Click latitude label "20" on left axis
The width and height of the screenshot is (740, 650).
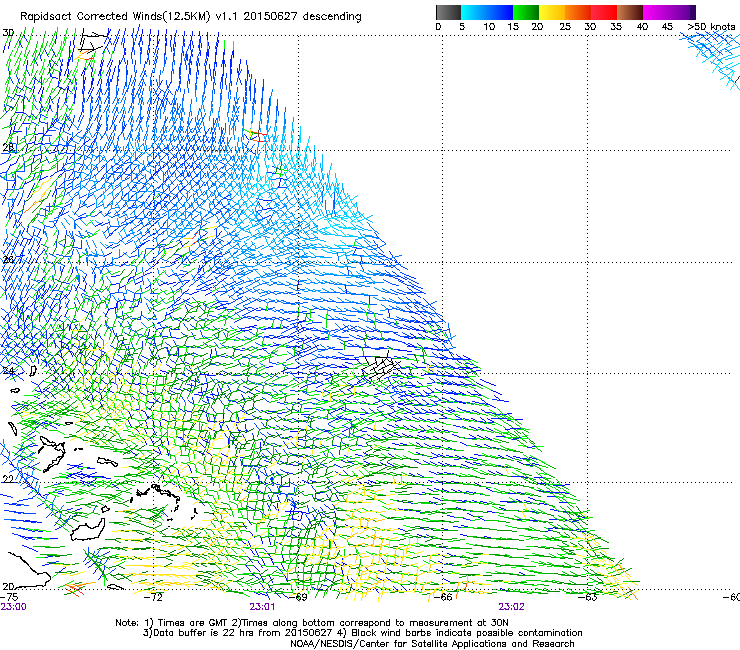click(x=8, y=586)
